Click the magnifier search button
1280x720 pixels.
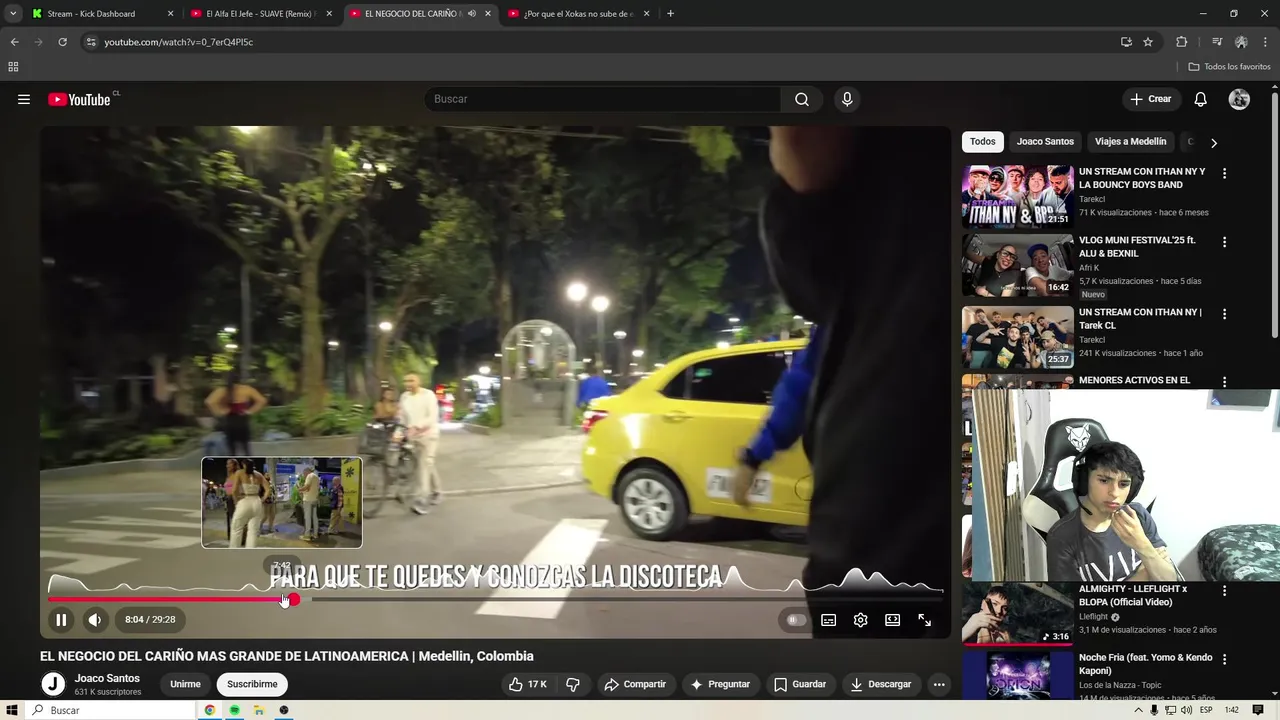[802, 99]
